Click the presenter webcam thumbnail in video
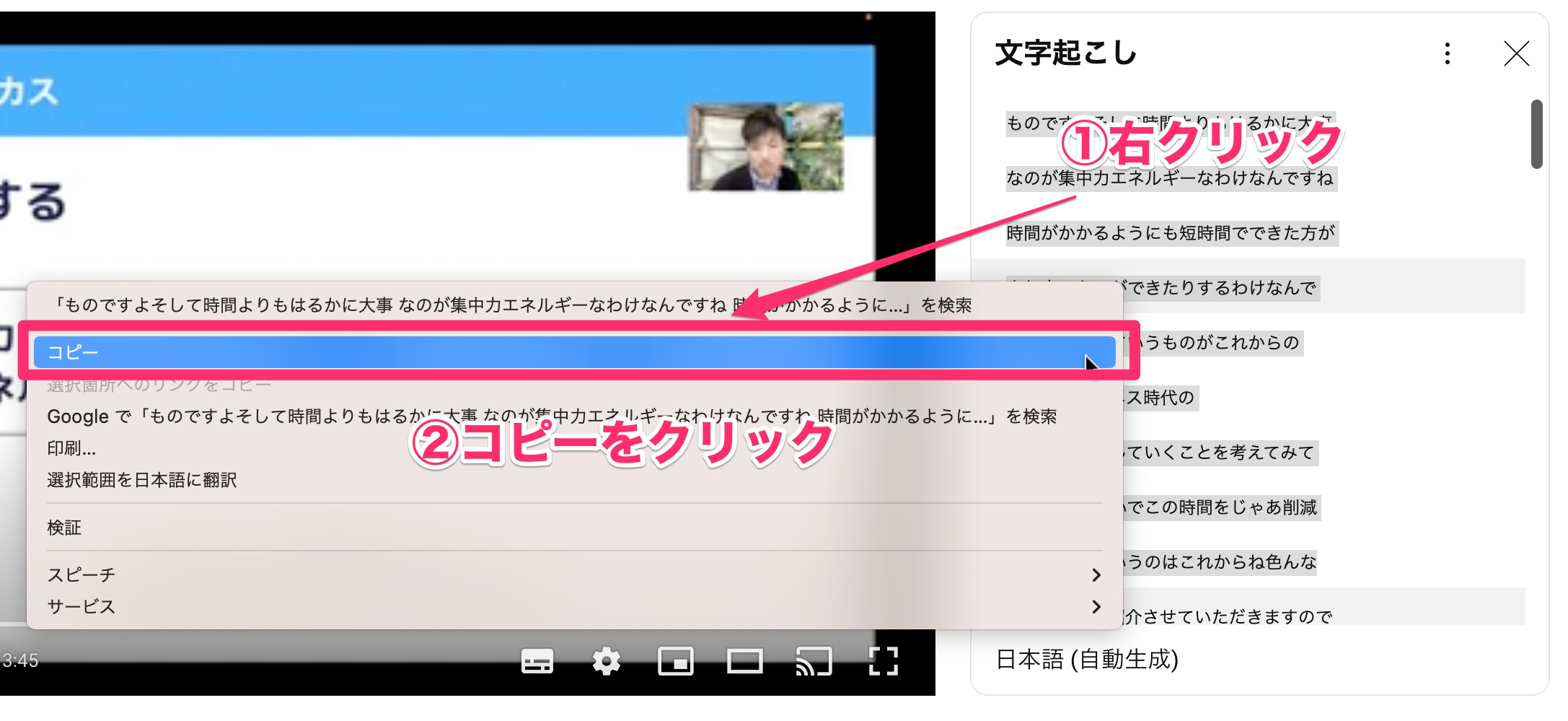This screenshot has width=1568, height=721. [765, 147]
